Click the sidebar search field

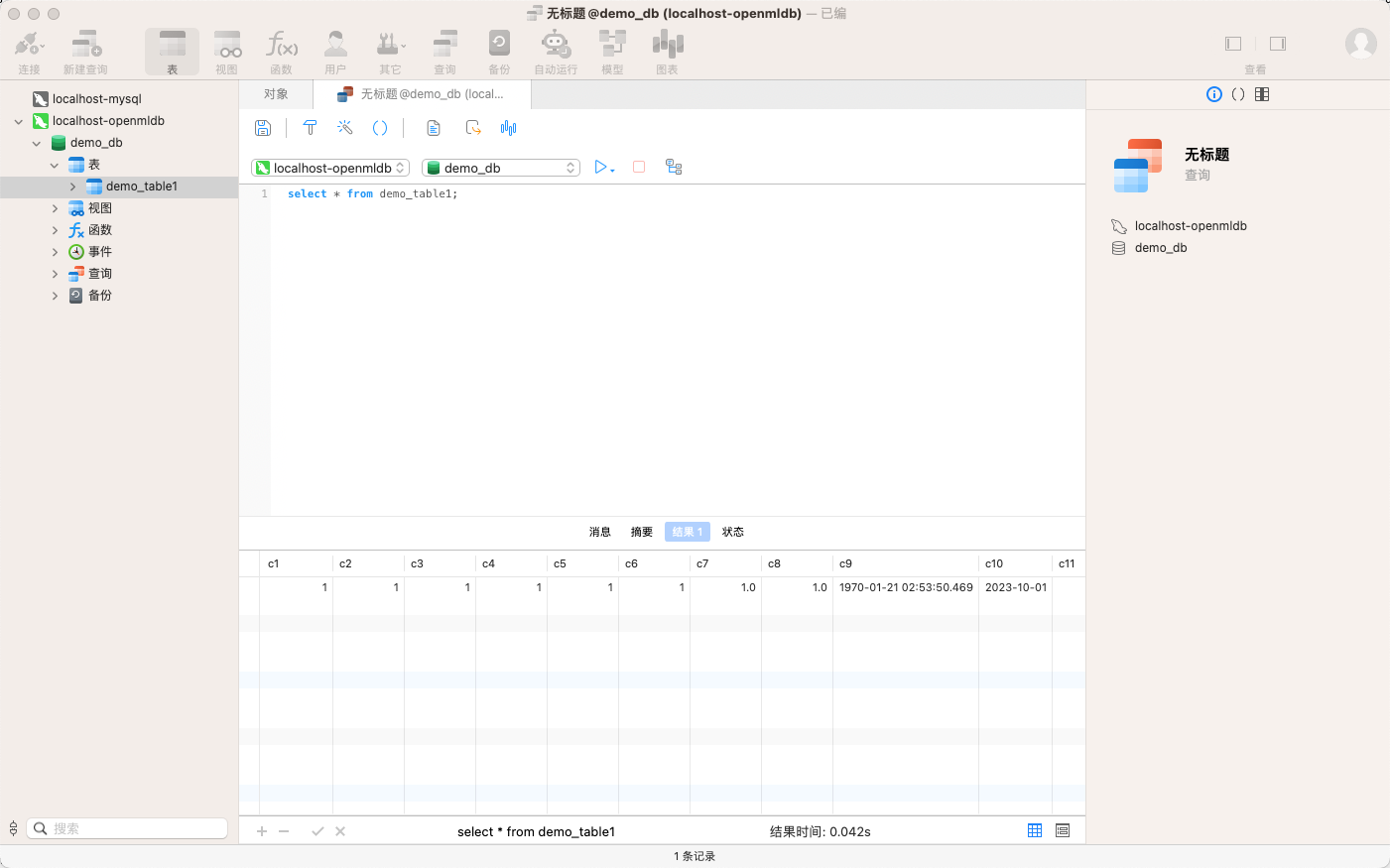127,828
